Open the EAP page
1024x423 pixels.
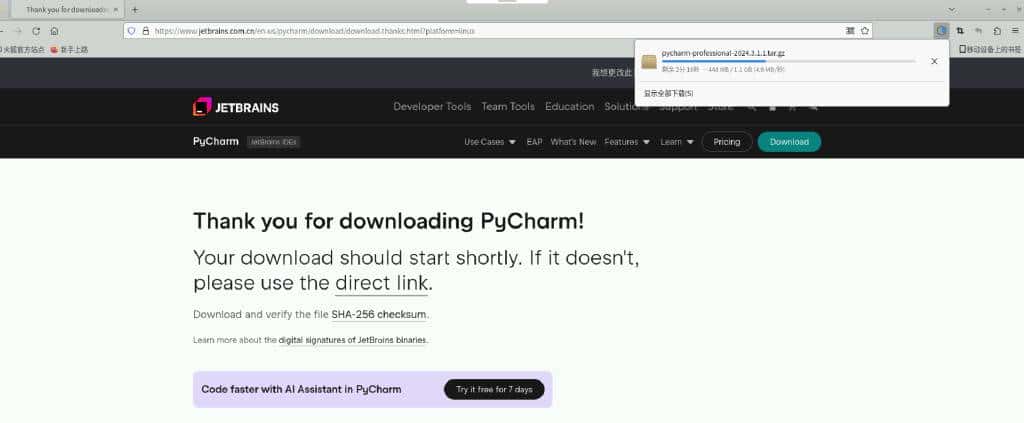tap(534, 142)
